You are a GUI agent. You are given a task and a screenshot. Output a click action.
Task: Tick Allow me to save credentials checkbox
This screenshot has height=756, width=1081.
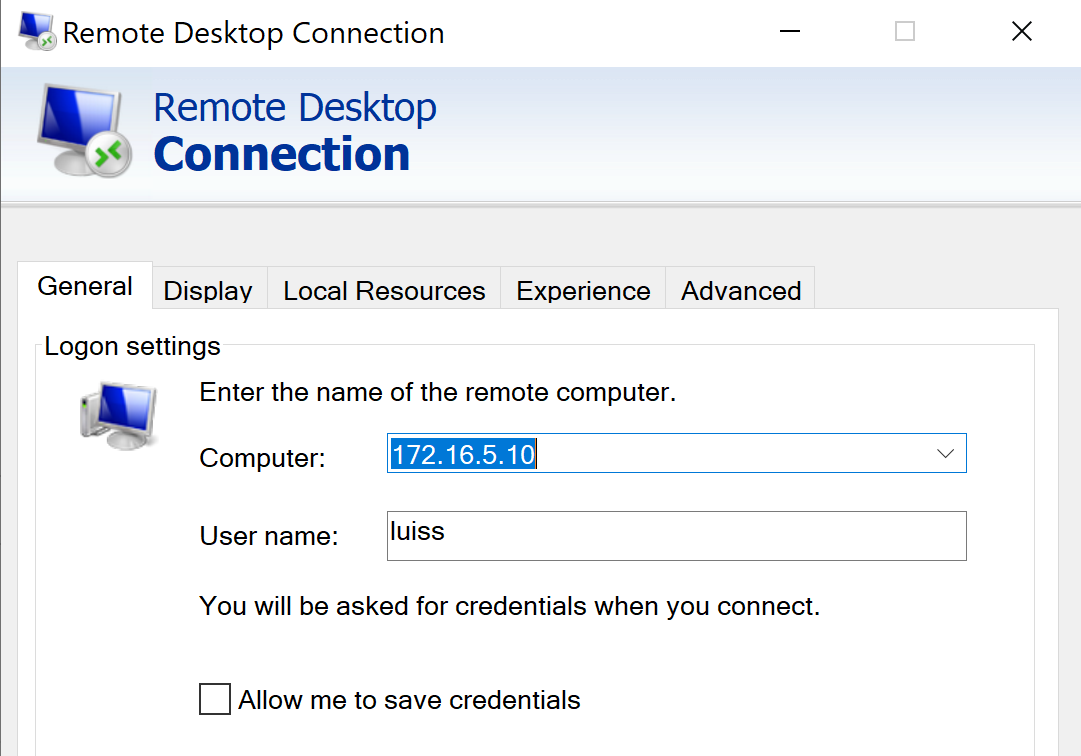tap(215, 699)
